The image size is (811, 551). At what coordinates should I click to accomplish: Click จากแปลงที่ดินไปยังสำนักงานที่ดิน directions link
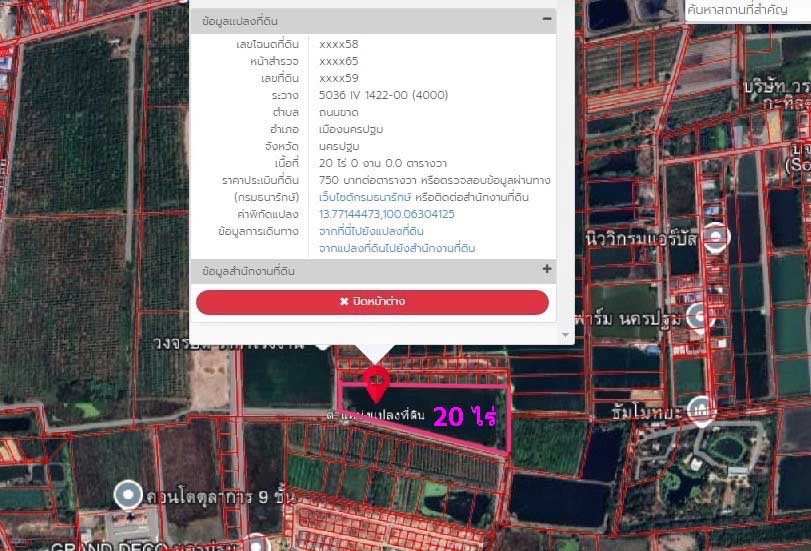tap(397, 248)
